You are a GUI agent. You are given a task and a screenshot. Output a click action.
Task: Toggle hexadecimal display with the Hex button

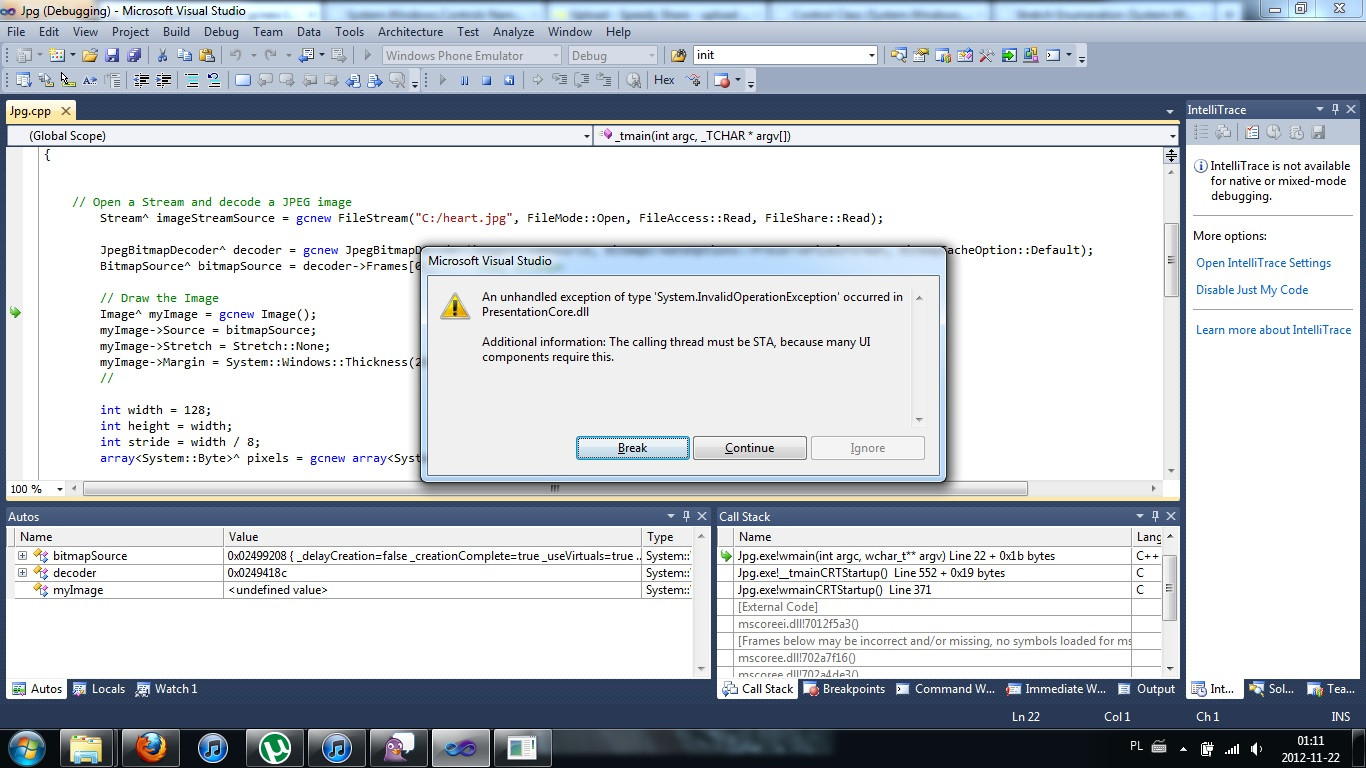663,80
